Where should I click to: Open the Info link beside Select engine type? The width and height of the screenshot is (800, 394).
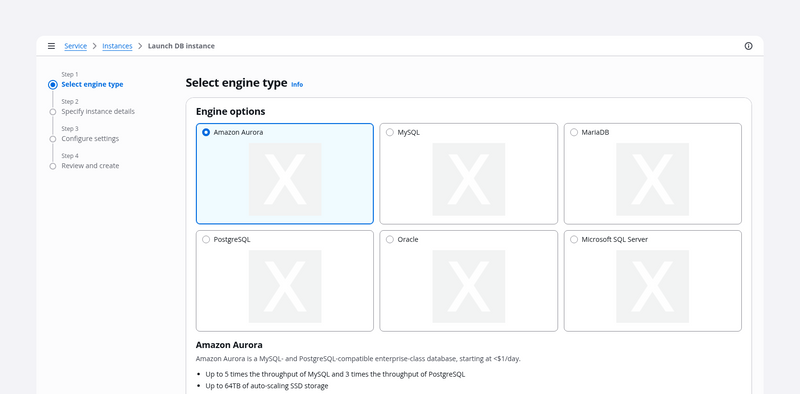297,85
